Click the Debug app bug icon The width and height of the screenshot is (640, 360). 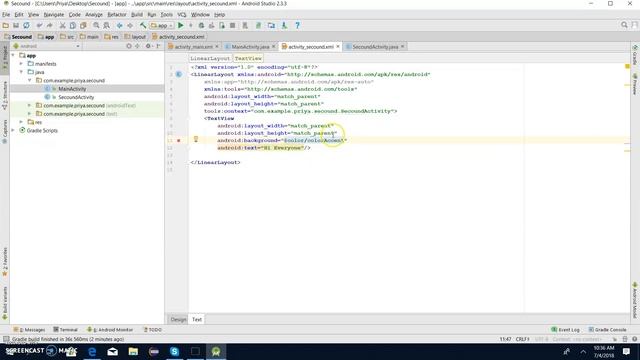tap(201, 25)
